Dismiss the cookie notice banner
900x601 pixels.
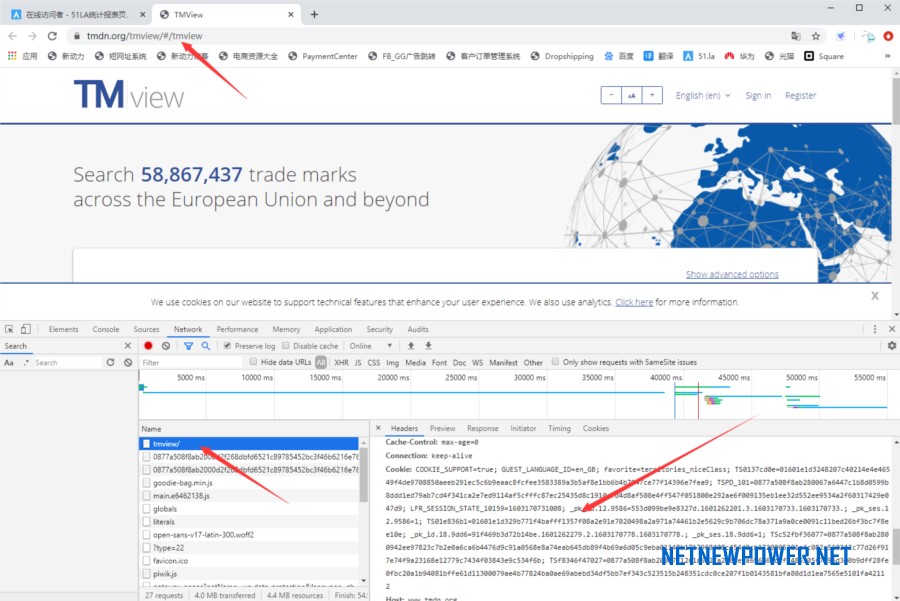[875, 296]
